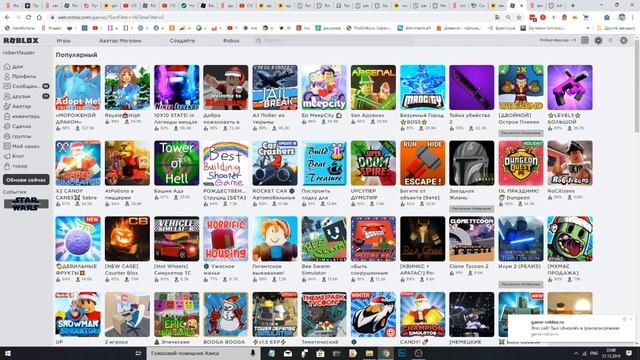Open the друзья friends sidebar icon
Screen dimensions: 640x360
click(7, 96)
